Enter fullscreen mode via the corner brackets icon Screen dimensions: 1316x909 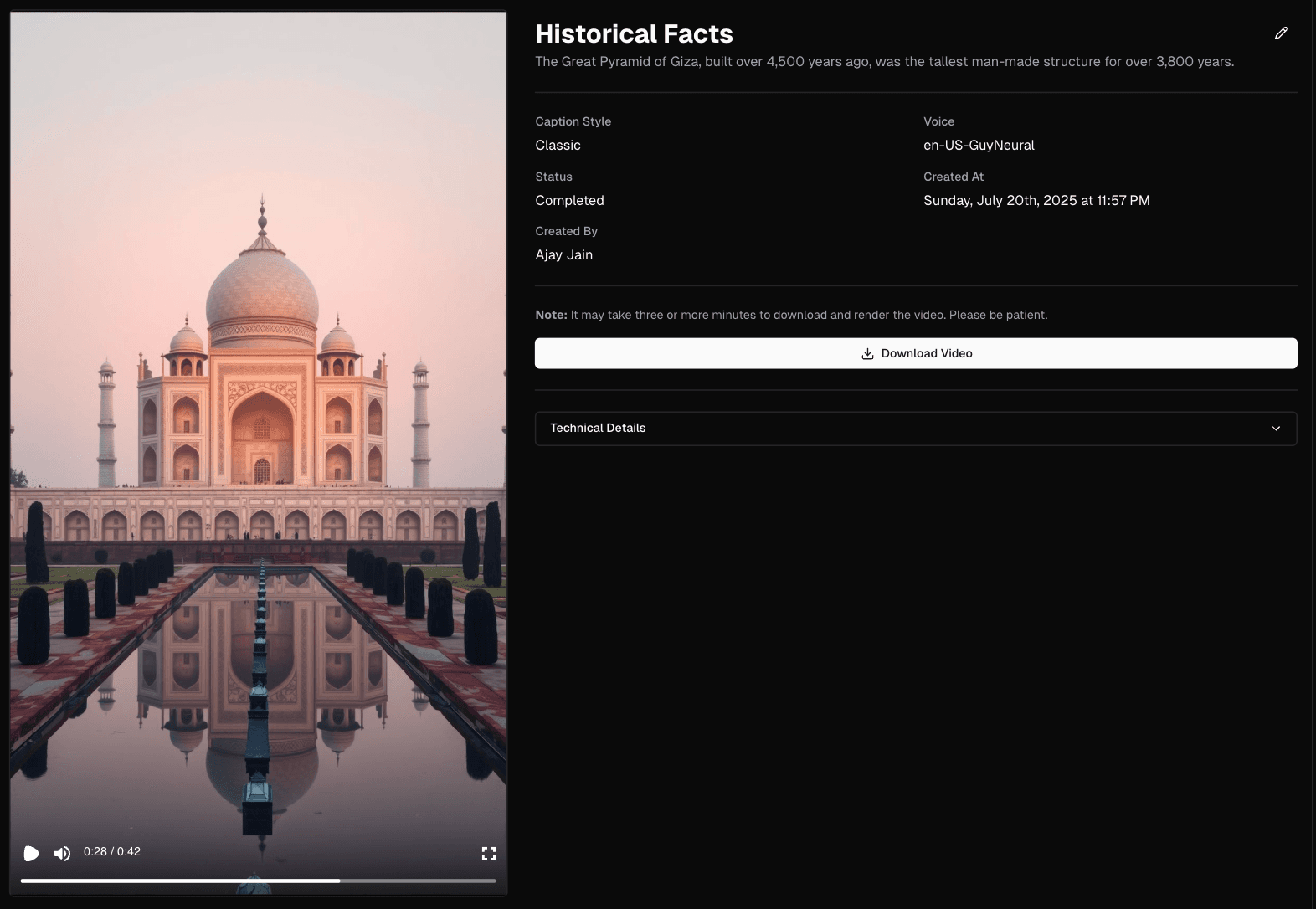pyautogui.click(x=489, y=853)
